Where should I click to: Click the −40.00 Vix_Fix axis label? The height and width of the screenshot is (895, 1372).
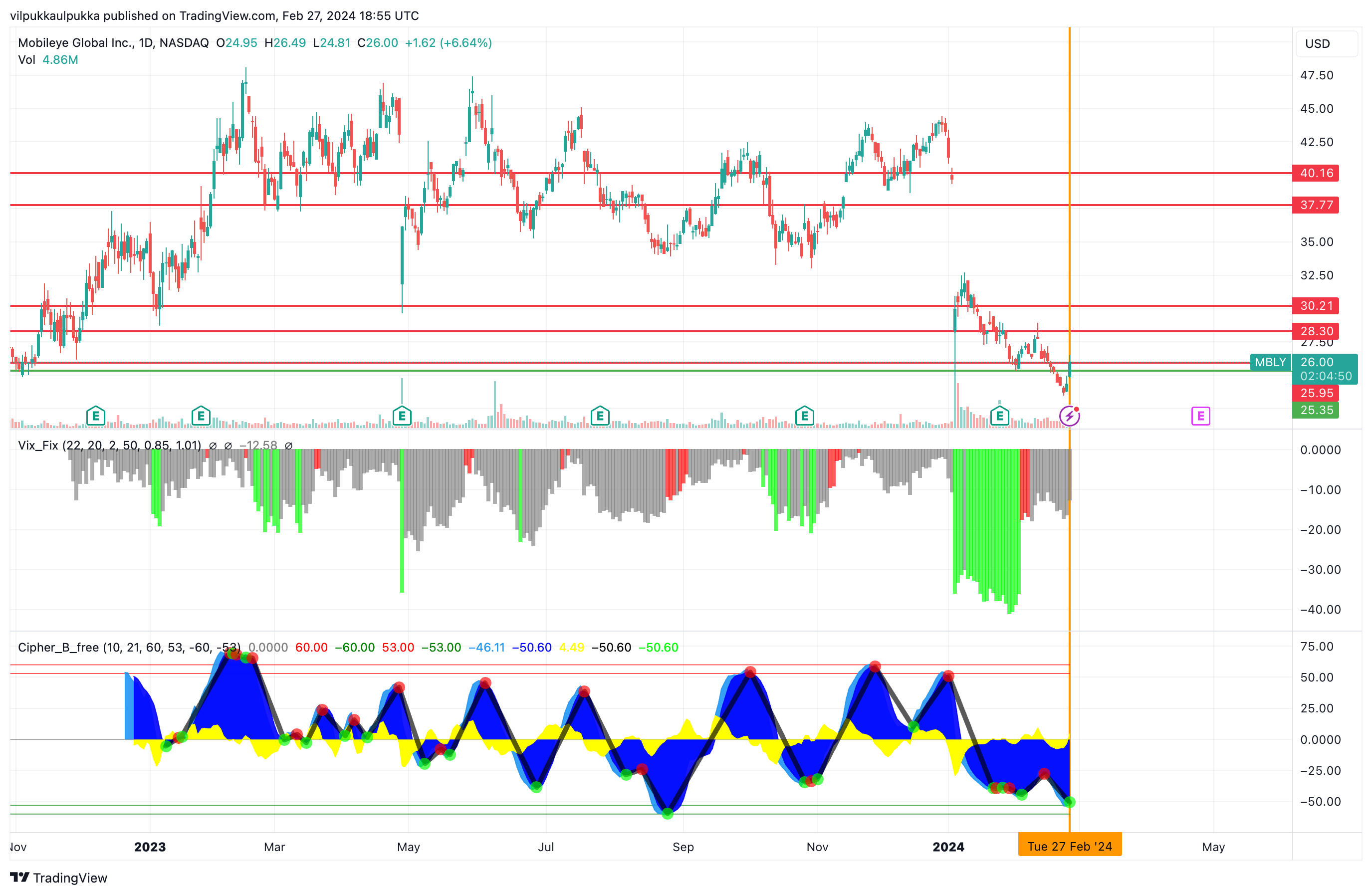tap(1320, 609)
